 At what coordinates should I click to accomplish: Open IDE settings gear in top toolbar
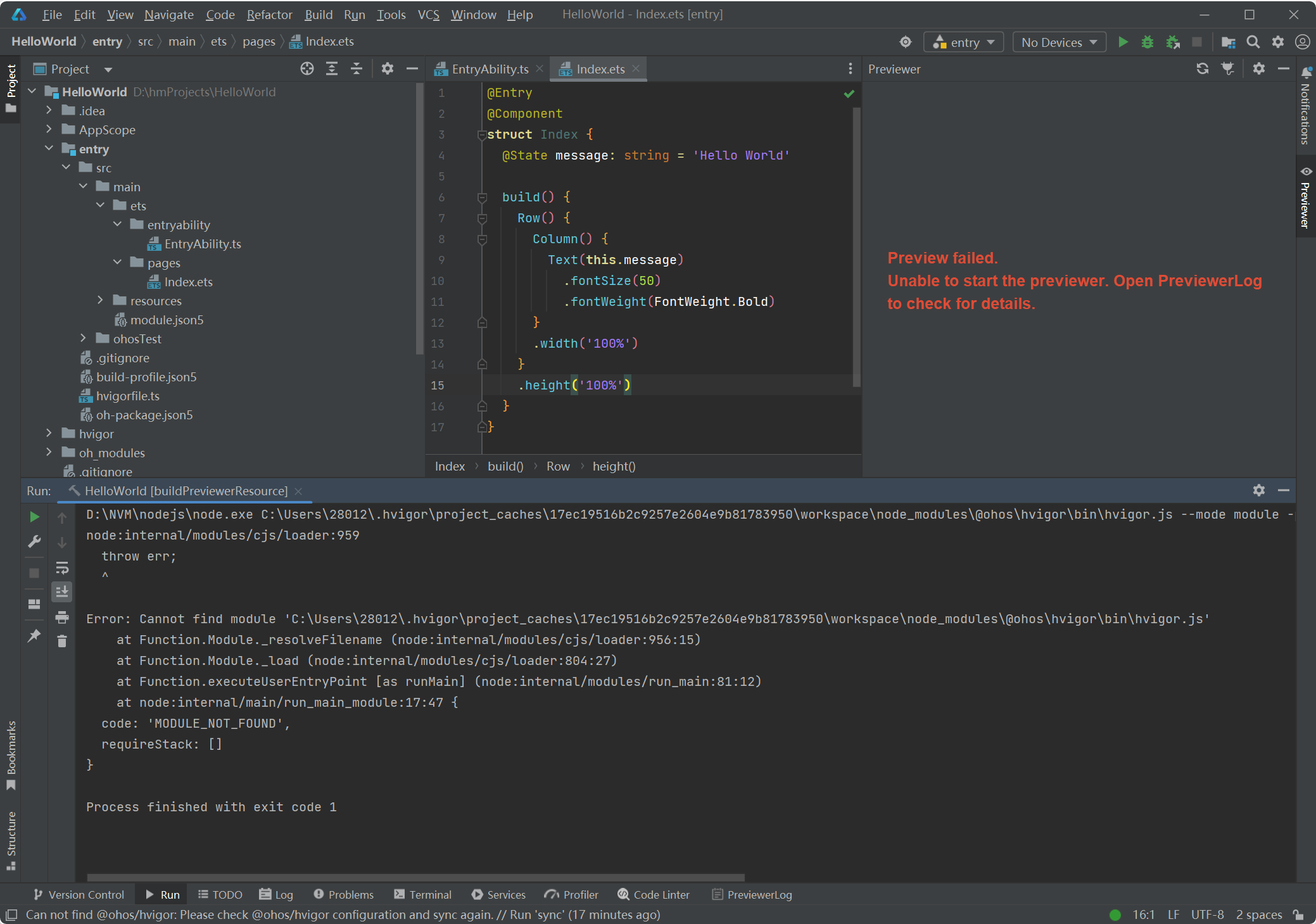(1277, 42)
